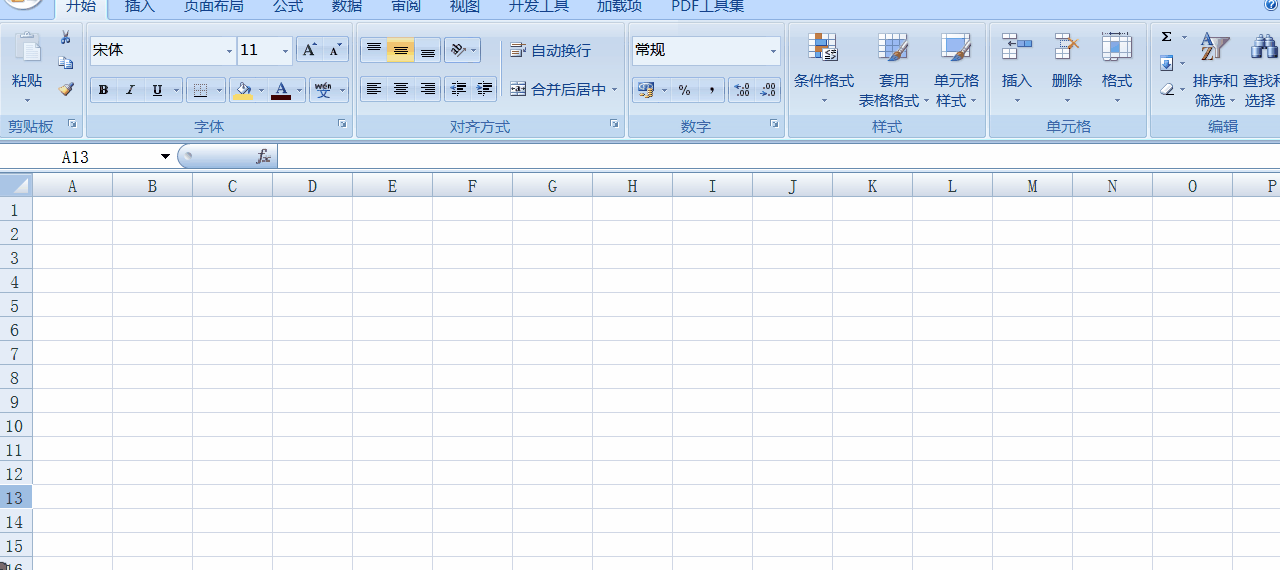
Task: Click the Cut scissors icon
Action: [x=66, y=38]
